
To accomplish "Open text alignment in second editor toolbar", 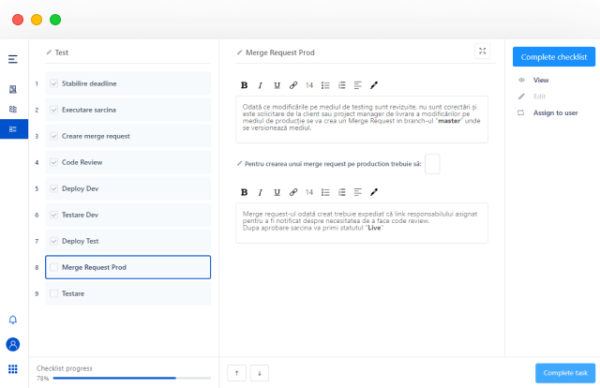I will [x=358, y=192].
